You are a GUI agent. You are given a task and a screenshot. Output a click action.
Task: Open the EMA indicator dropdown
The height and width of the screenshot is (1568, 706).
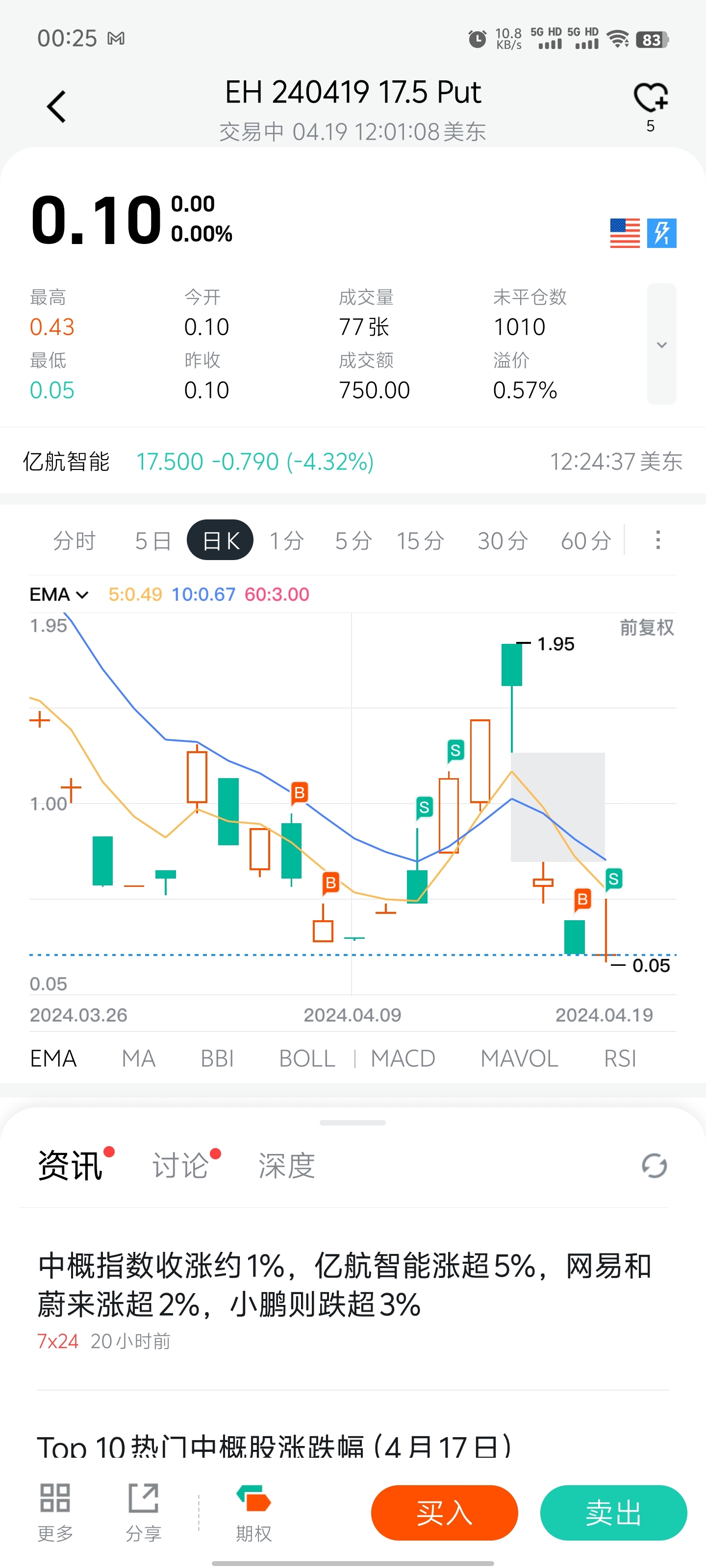pos(59,594)
